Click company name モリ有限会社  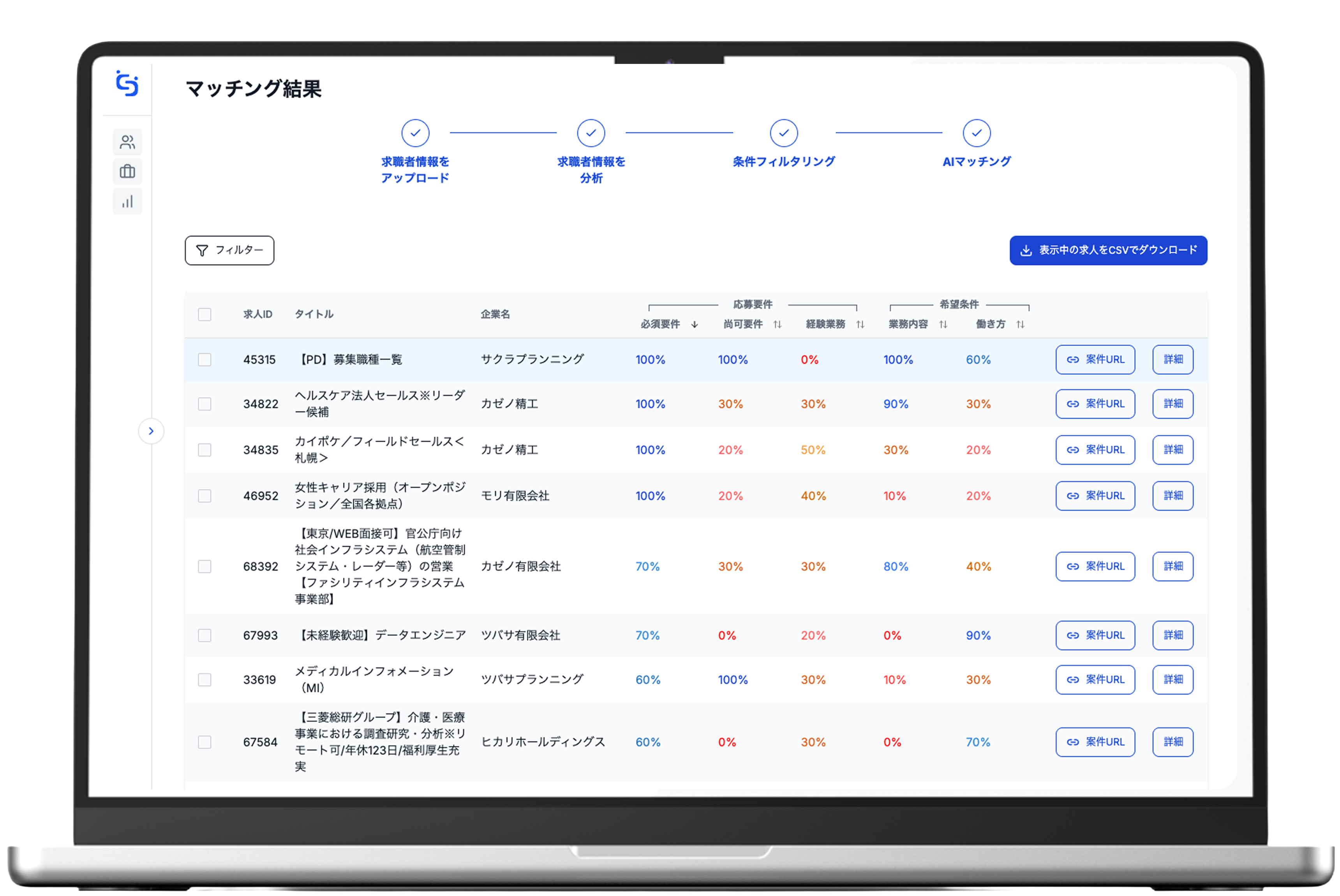tap(515, 496)
